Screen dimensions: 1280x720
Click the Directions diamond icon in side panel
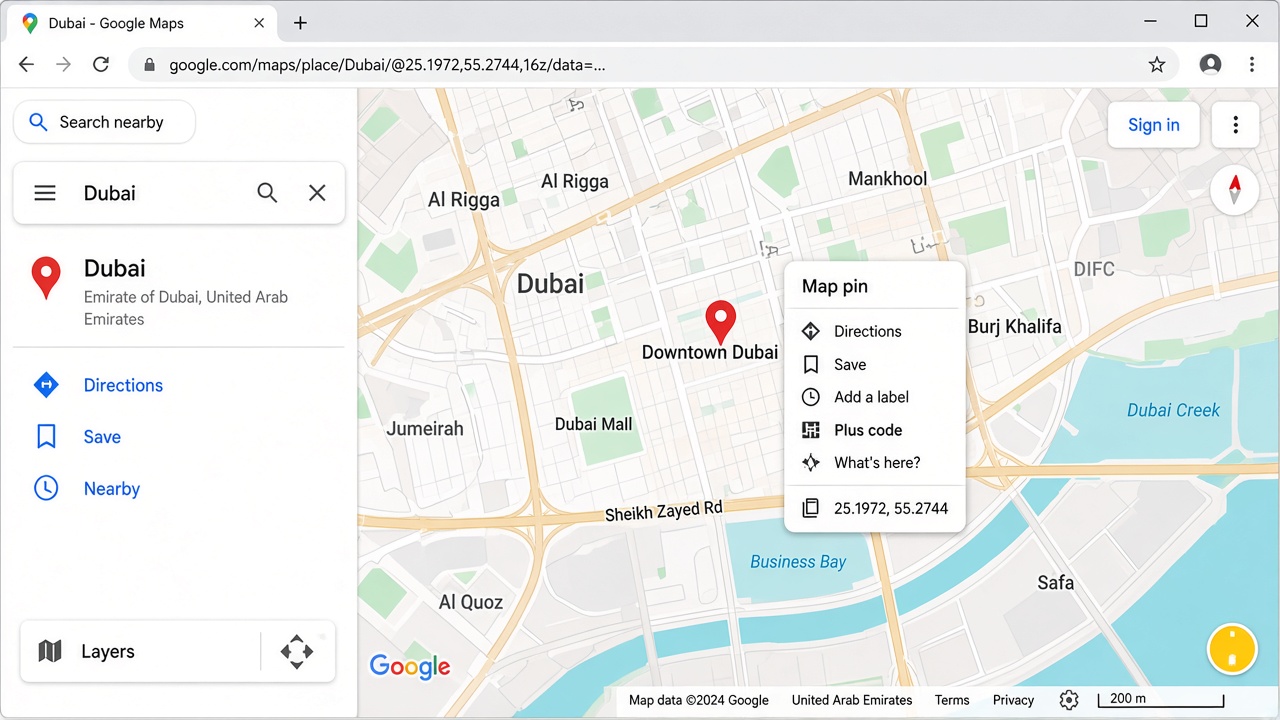[46, 385]
